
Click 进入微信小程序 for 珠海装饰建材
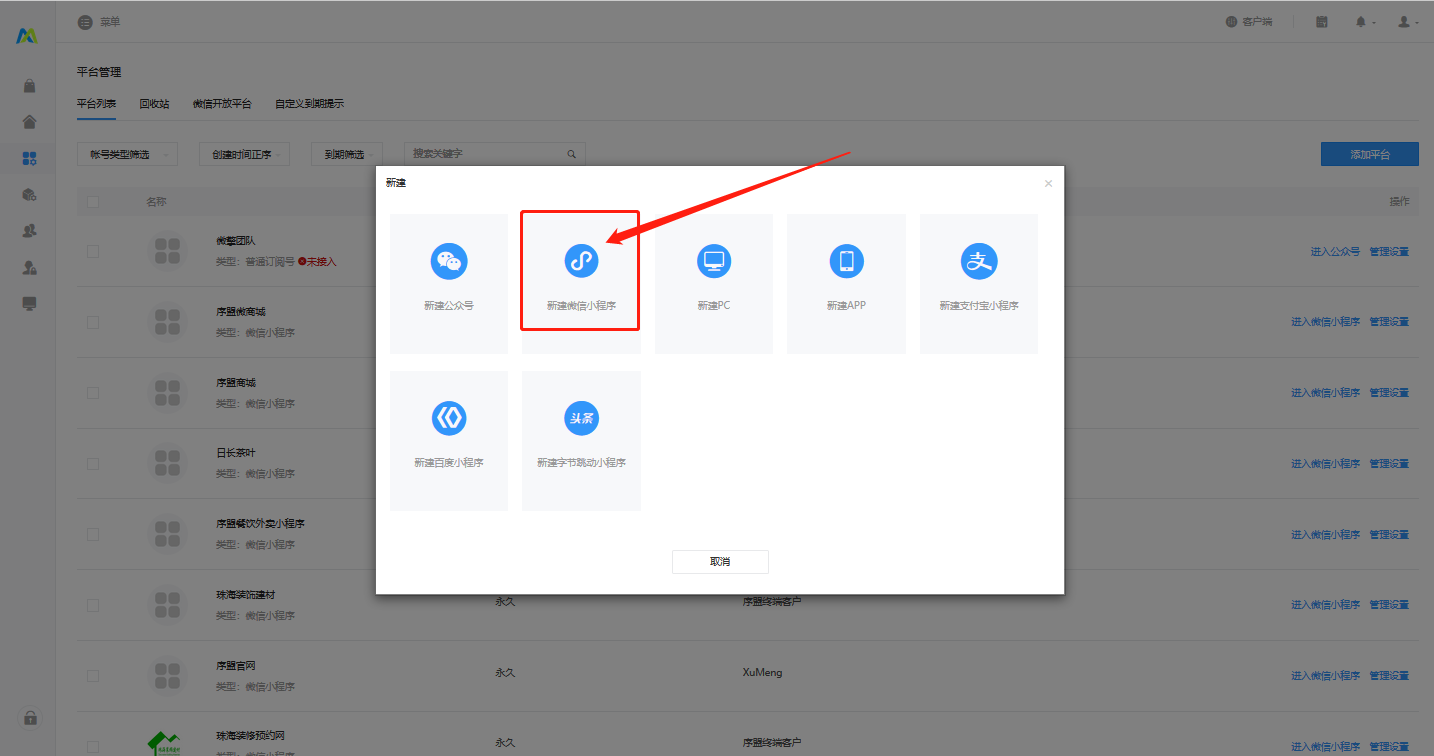pos(1325,605)
